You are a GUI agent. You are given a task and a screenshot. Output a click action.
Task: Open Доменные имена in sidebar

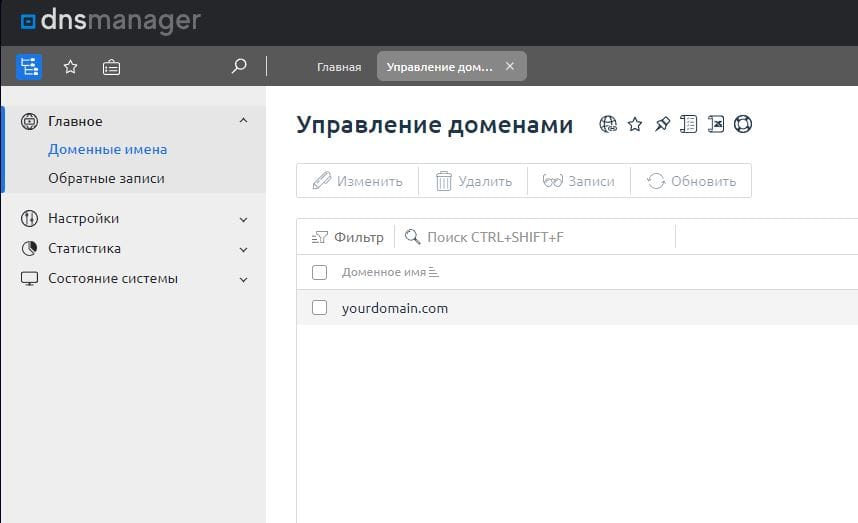[108, 149]
